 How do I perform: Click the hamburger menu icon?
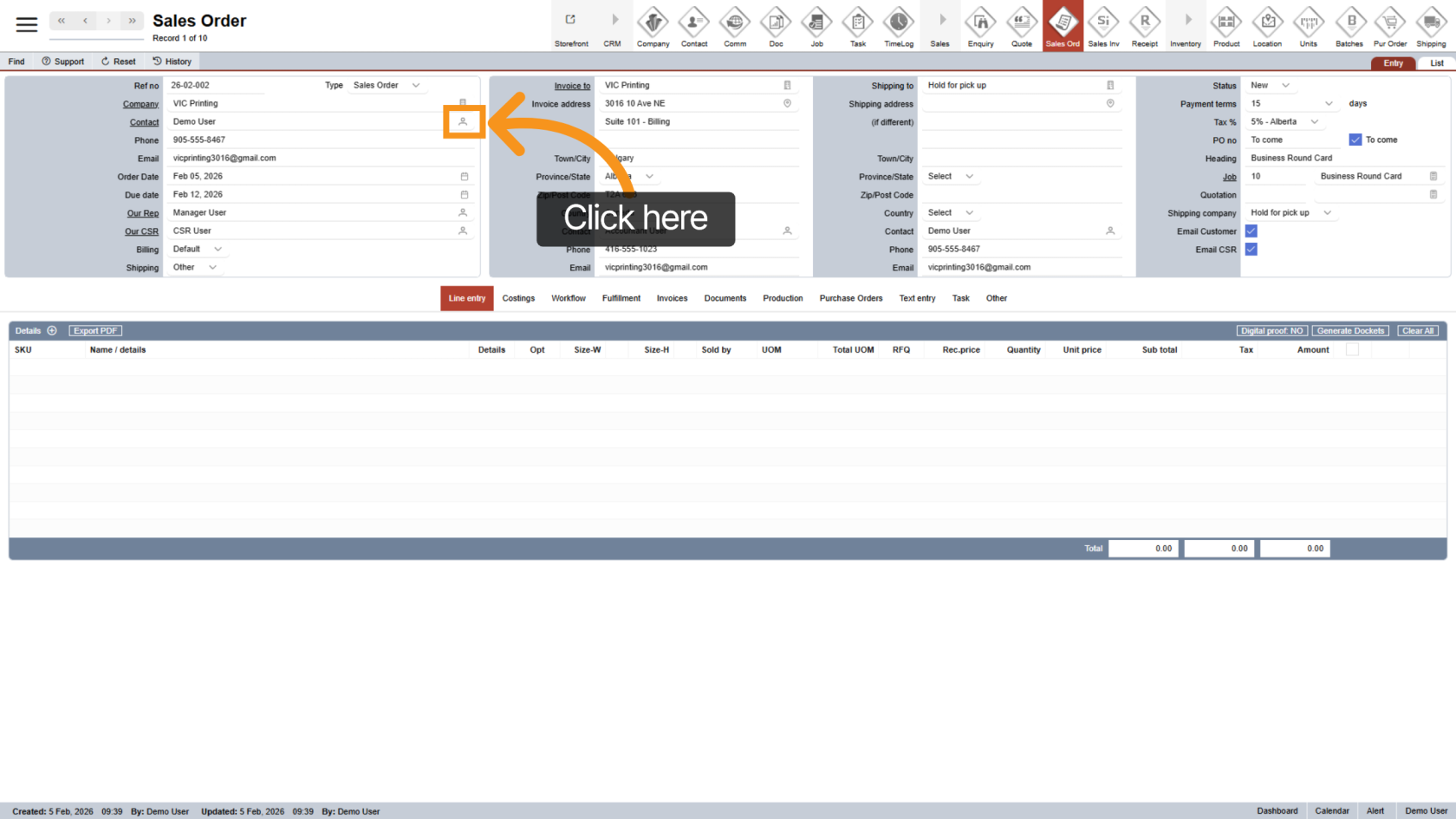click(x=27, y=24)
